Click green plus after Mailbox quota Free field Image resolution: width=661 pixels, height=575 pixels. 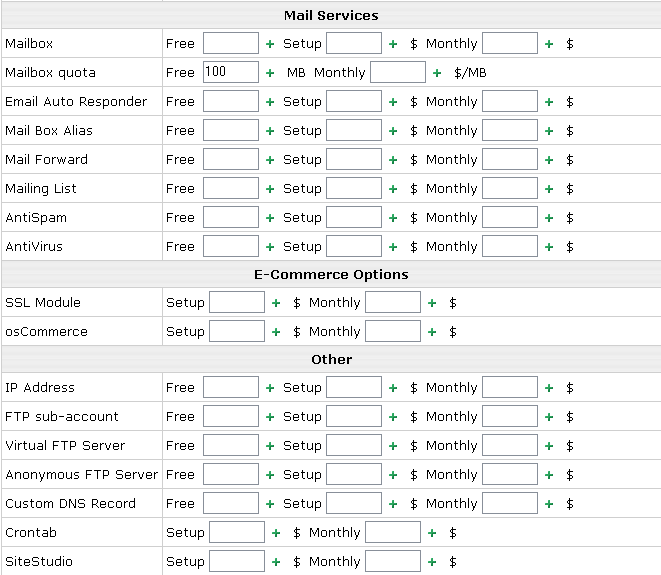point(270,73)
